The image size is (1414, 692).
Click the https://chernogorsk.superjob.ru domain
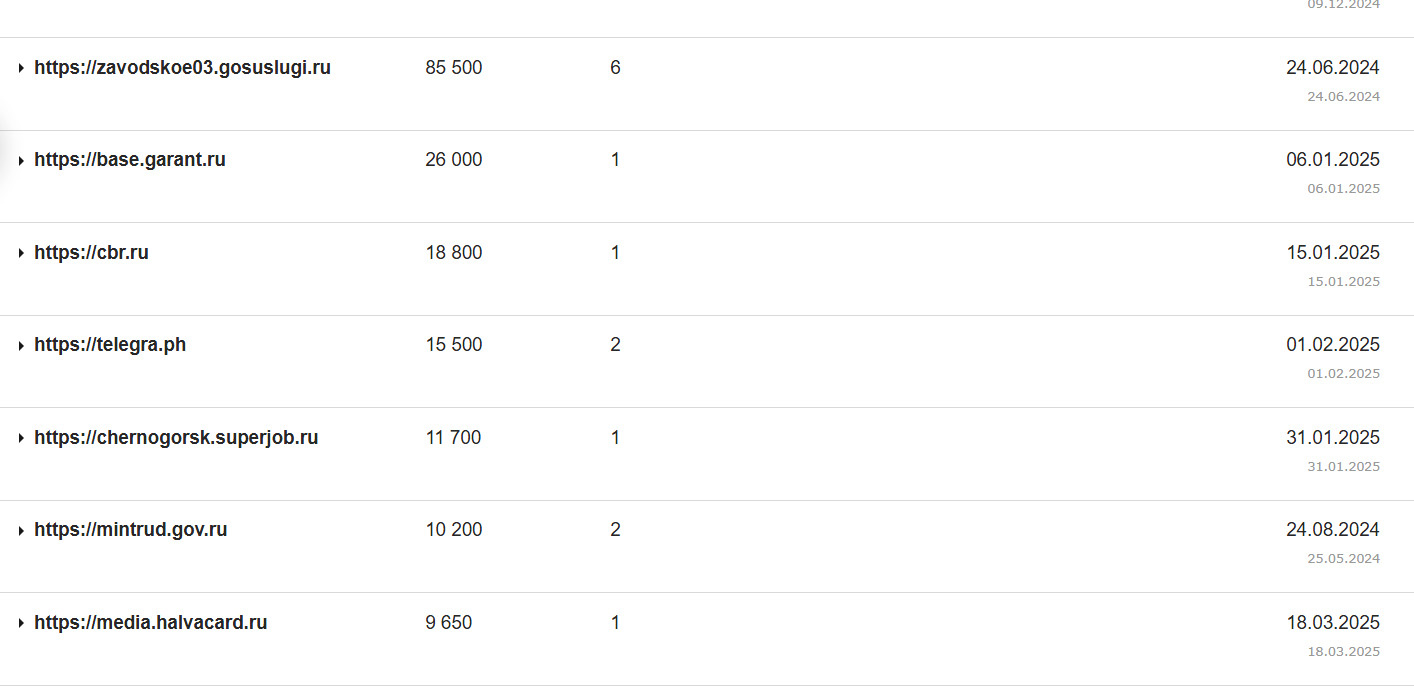[176, 438]
